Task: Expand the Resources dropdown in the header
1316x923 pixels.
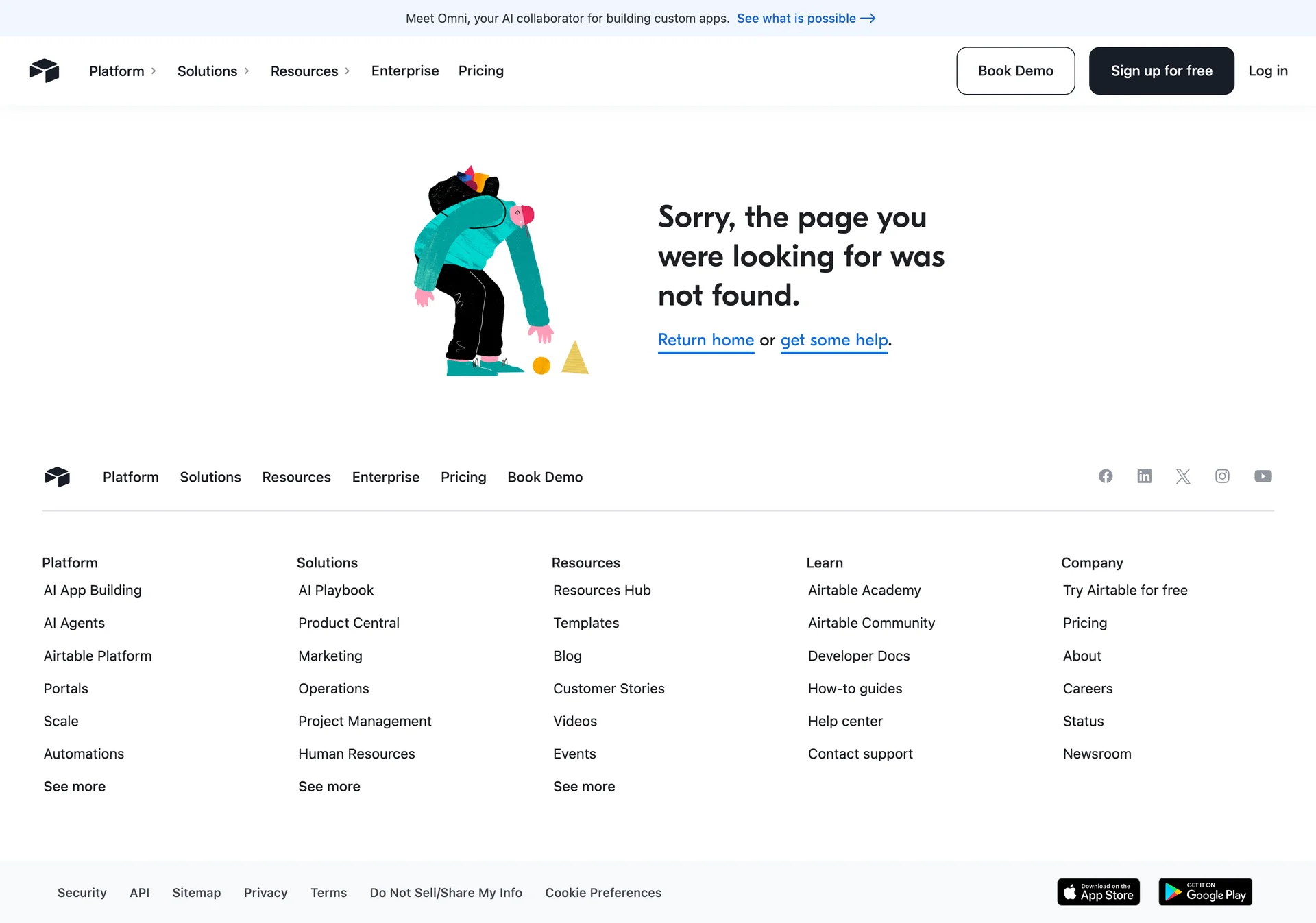Action: click(310, 71)
